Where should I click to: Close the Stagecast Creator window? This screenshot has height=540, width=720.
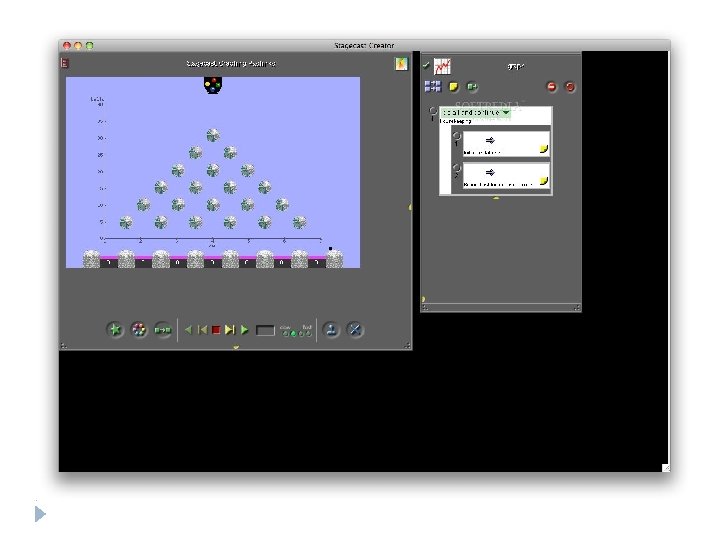point(67,45)
